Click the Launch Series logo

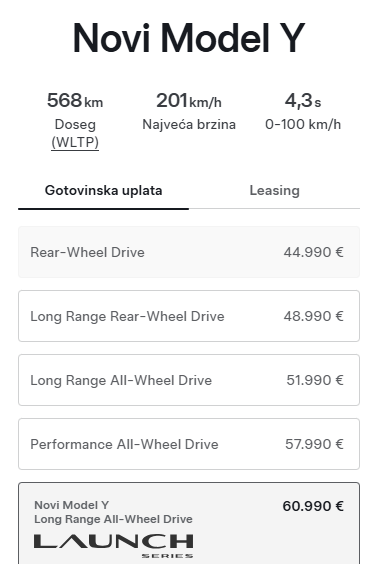(114, 546)
